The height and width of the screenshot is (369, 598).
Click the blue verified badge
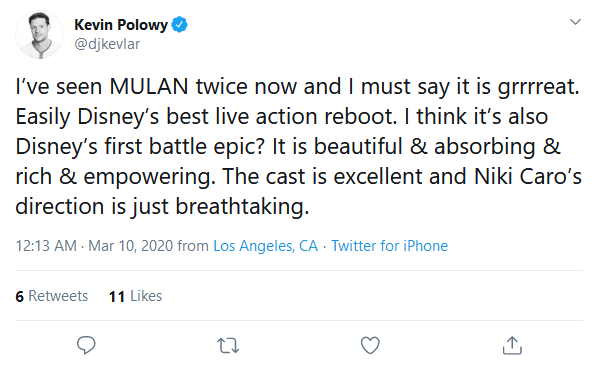[180, 25]
